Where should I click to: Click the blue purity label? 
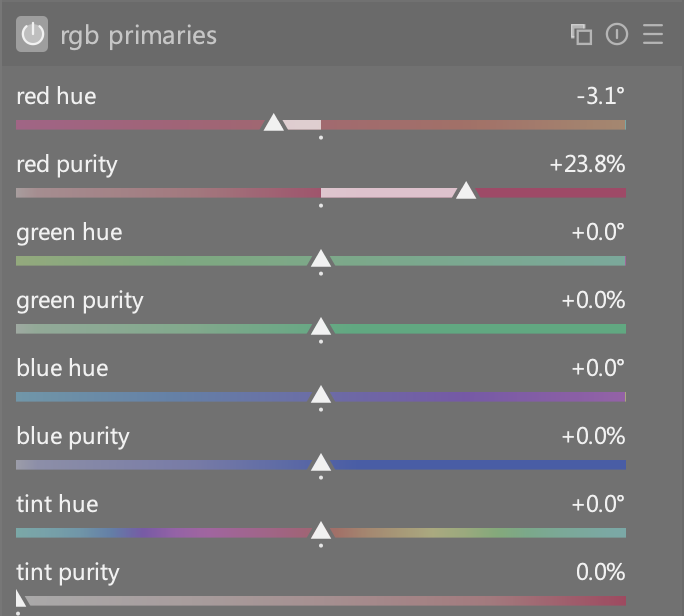pyautogui.click(x=73, y=436)
